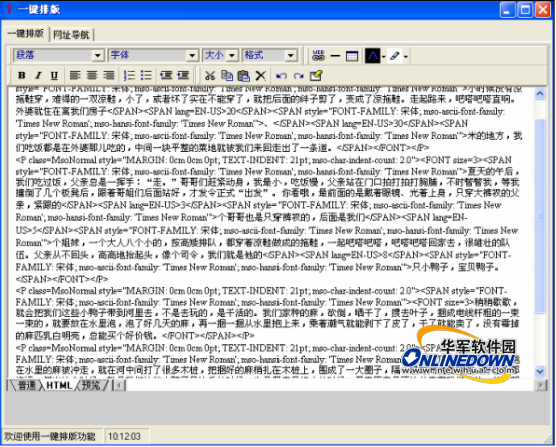Decrease paragraph indent
This screenshot has width=556, height=447.
pyautogui.click(x=166, y=75)
